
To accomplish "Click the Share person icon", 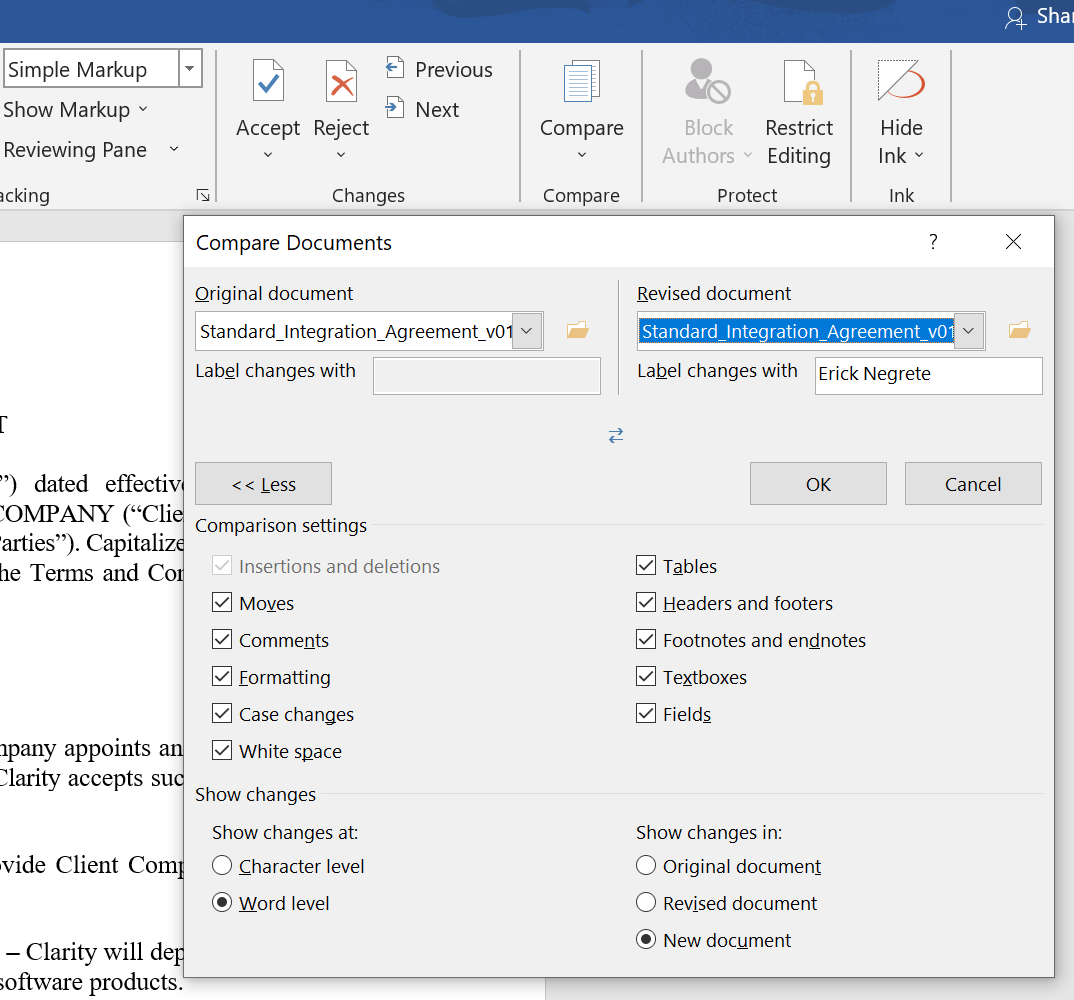I will tap(1015, 17).
